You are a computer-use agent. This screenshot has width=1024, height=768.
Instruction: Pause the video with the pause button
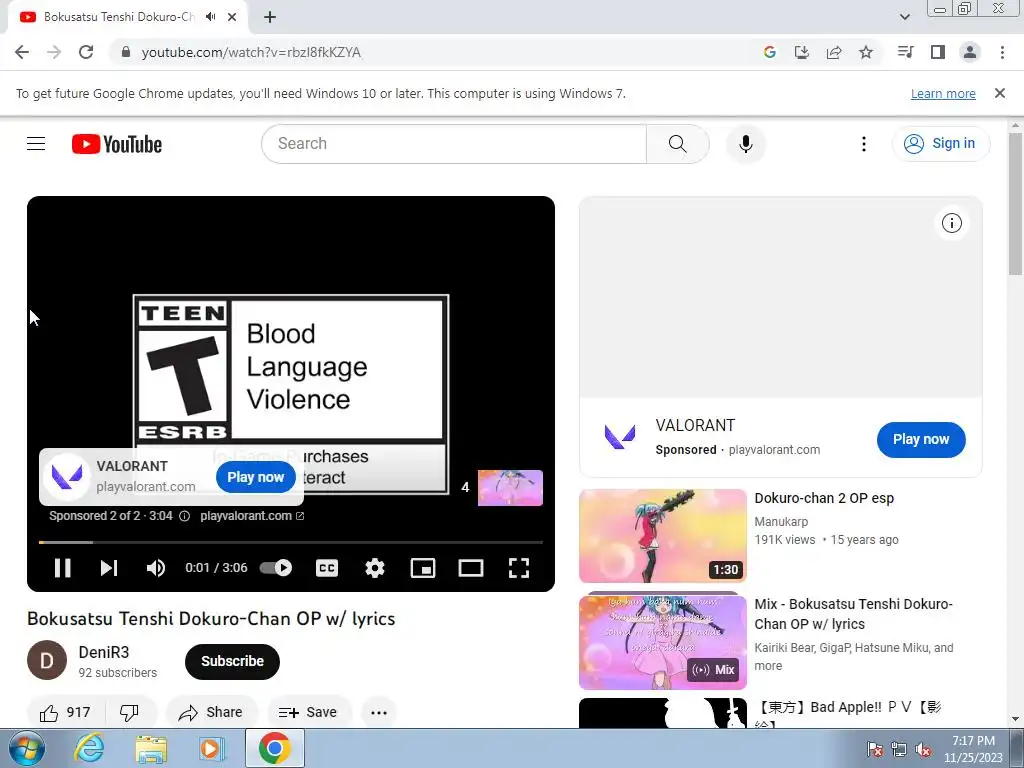click(63, 568)
